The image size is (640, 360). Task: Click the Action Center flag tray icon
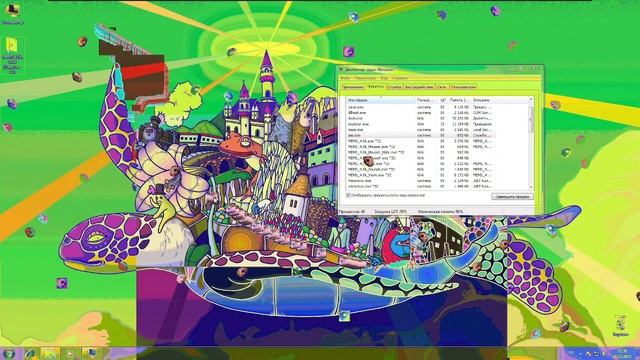(589, 353)
